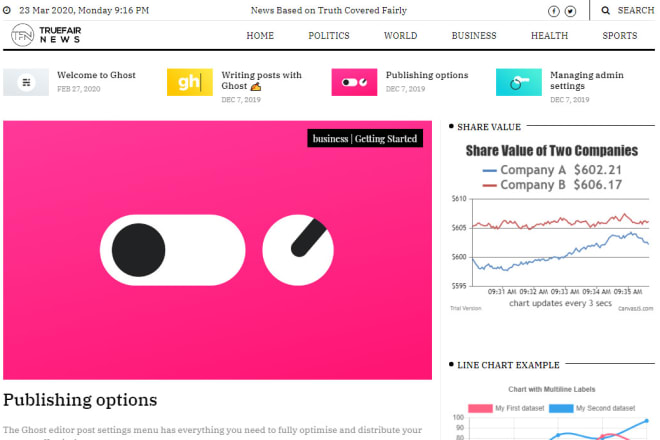
Task: Navigate to the Business section
Action: (473, 36)
